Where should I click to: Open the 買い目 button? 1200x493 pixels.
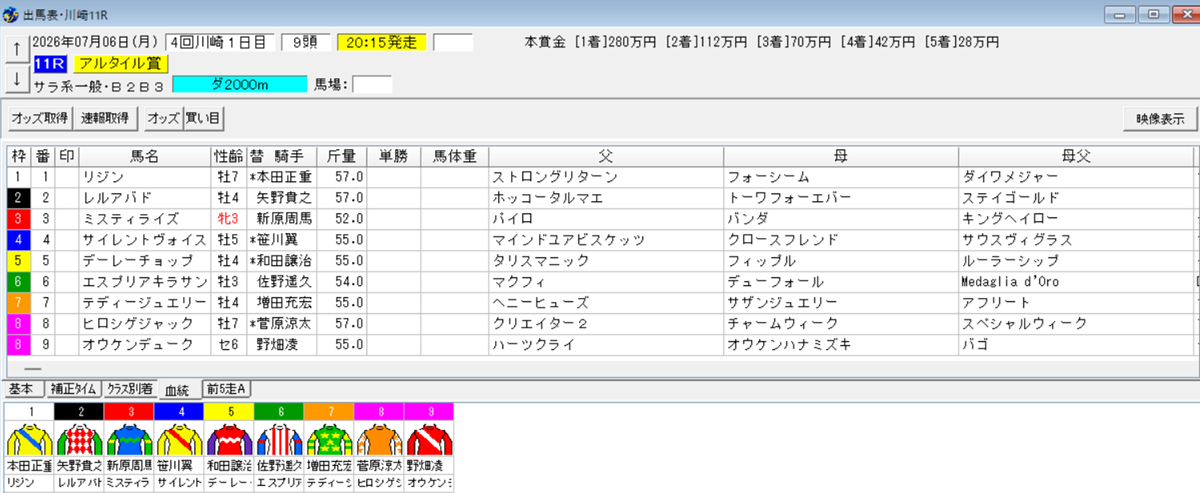(x=203, y=118)
